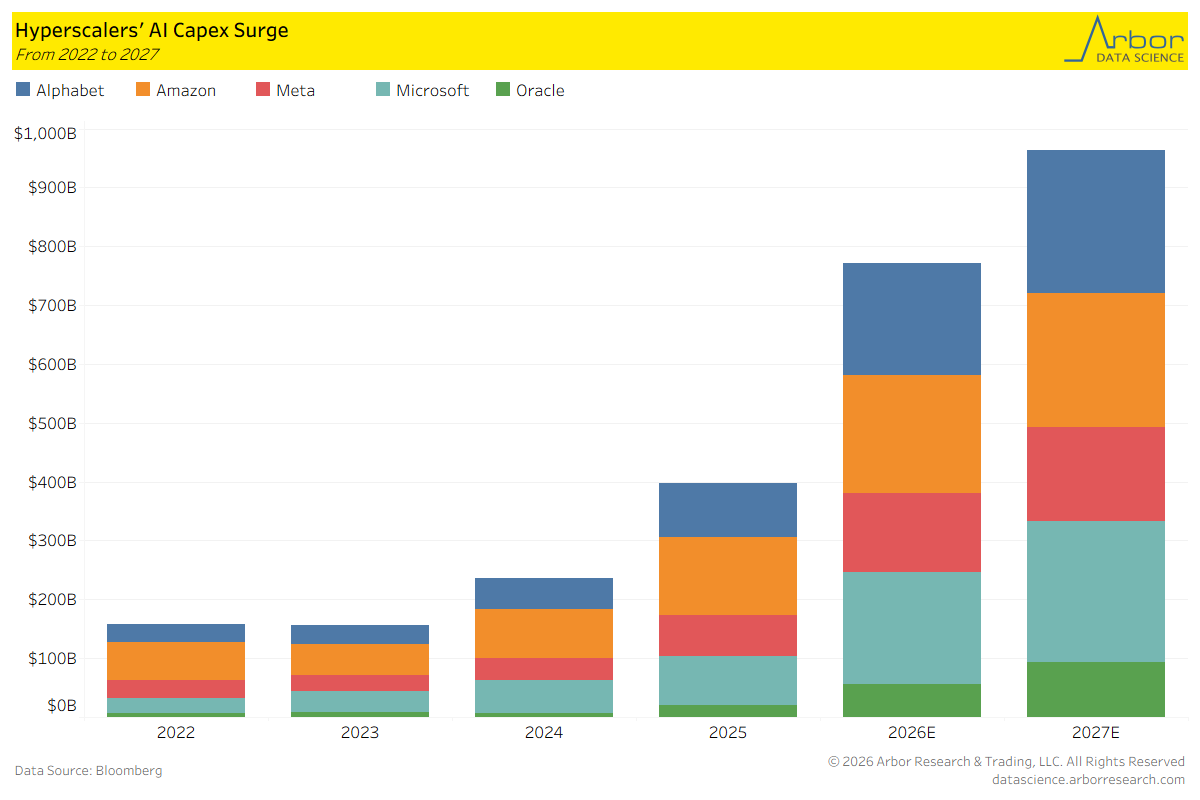Select the Meta segment of the 2027E bar
Image resolution: width=1200 pixels, height=800 pixels.
coord(1096,474)
